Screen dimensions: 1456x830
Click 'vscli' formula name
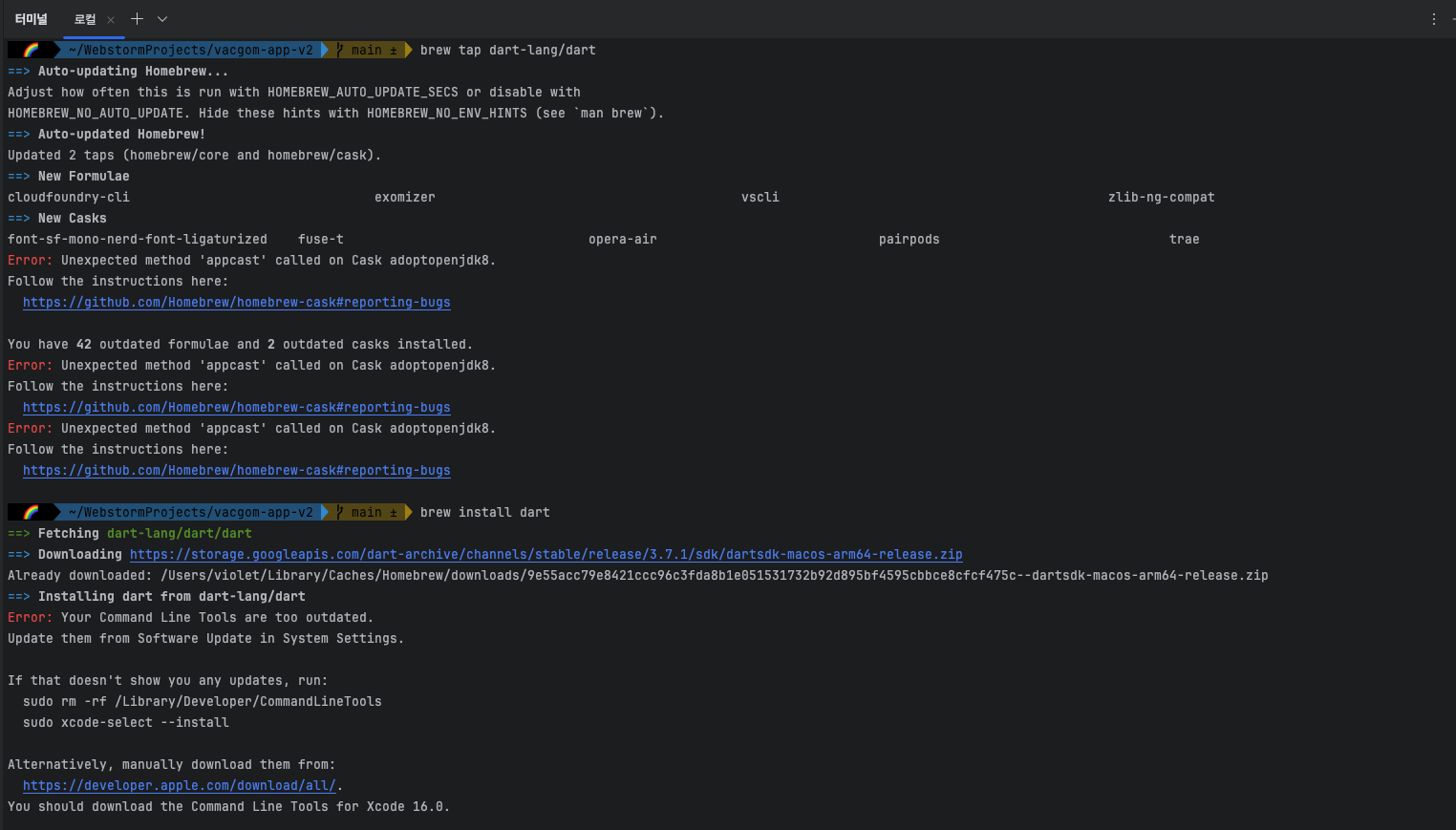pyautogui.click(x=760, y=198)
